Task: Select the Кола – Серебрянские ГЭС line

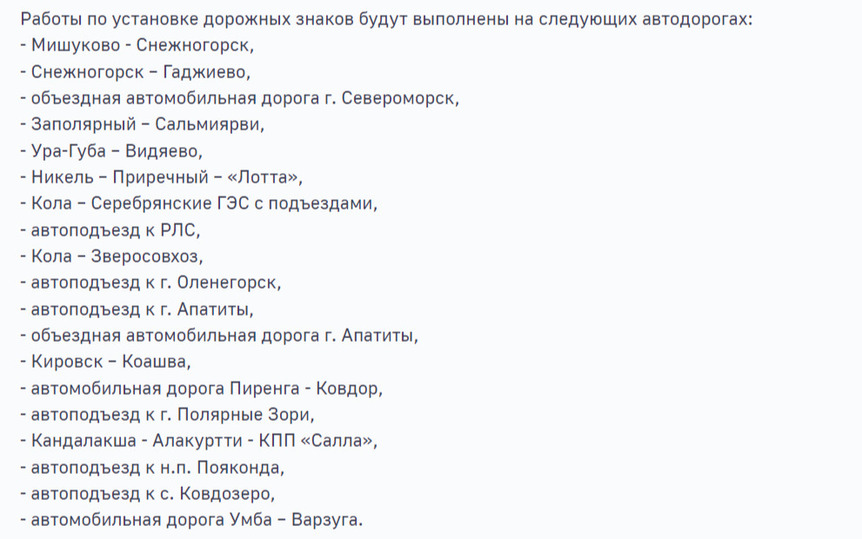Action: [199, 204]
